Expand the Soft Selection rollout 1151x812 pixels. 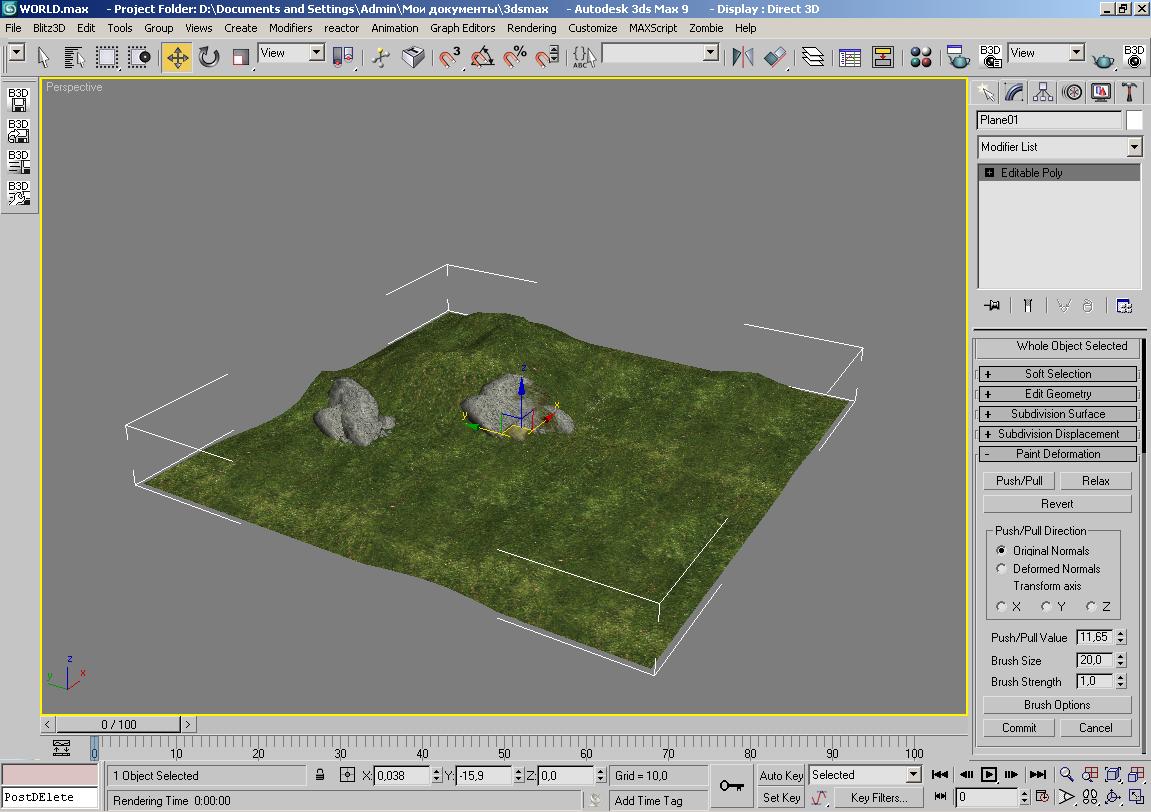(1057, 374)
